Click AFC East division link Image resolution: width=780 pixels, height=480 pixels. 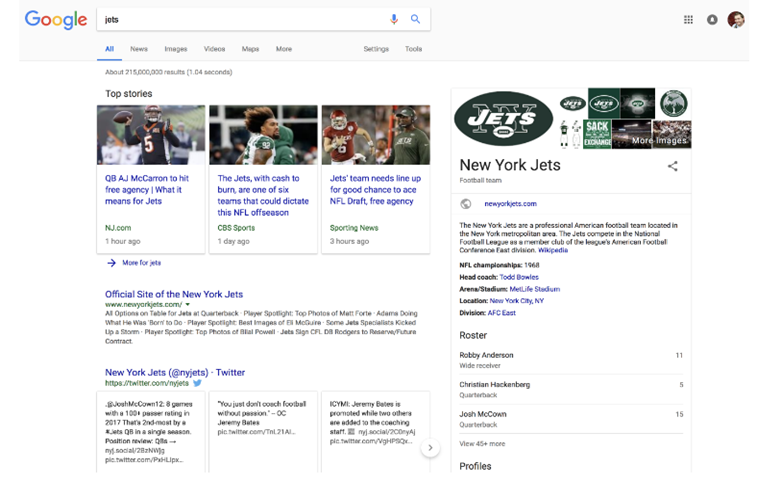501,313
